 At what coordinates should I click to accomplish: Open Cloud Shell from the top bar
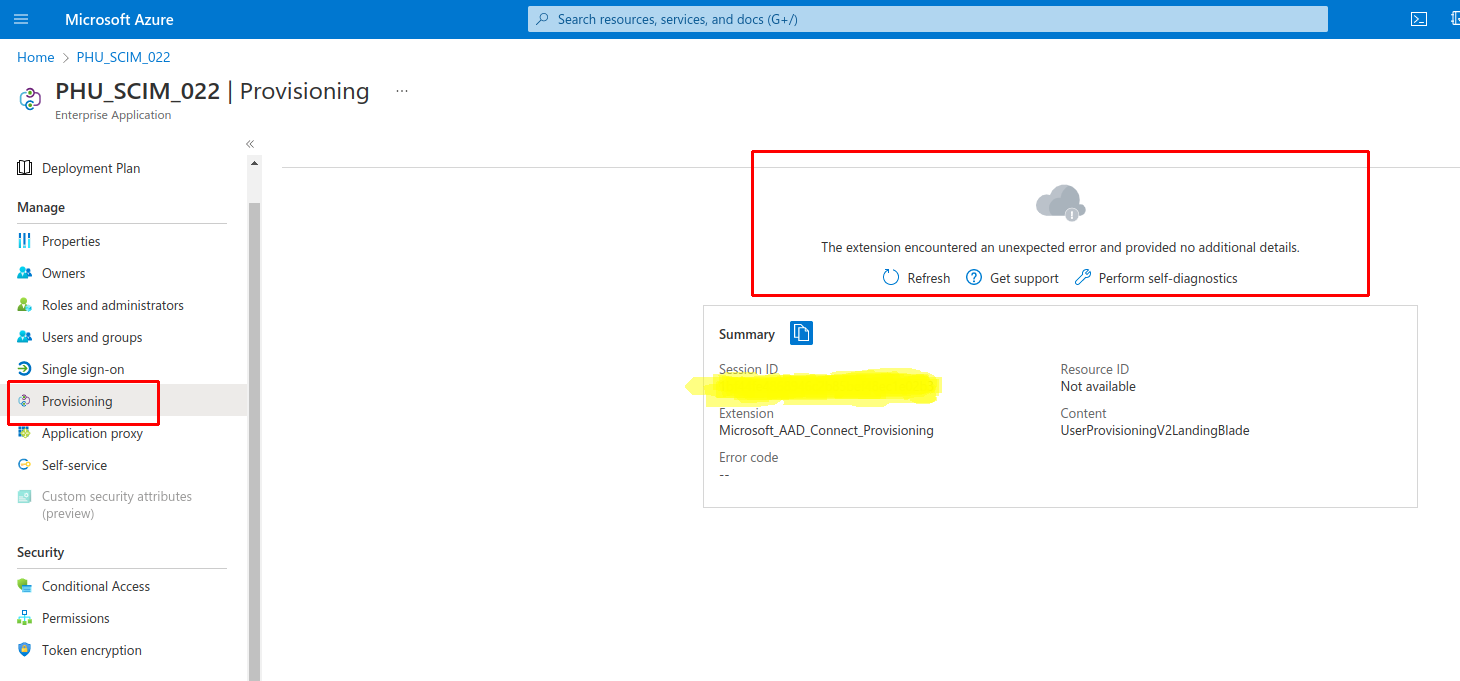pyautogui.click(x=1419, y=18)
